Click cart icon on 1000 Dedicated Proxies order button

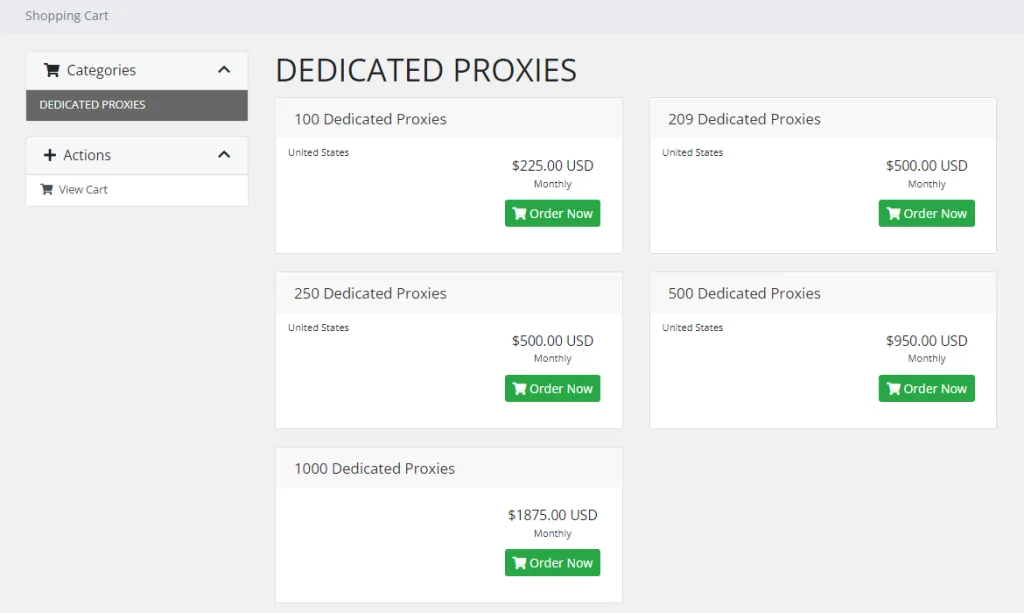519,563
